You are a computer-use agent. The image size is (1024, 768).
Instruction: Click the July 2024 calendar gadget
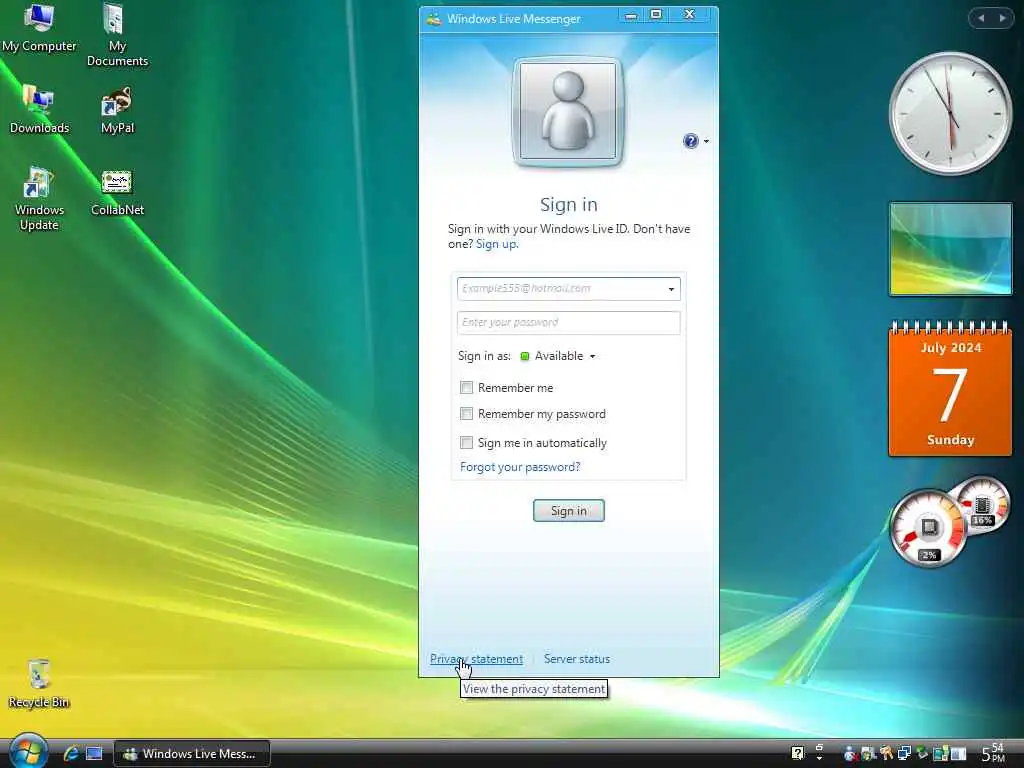pyautogui.click(x=950, y=388)
